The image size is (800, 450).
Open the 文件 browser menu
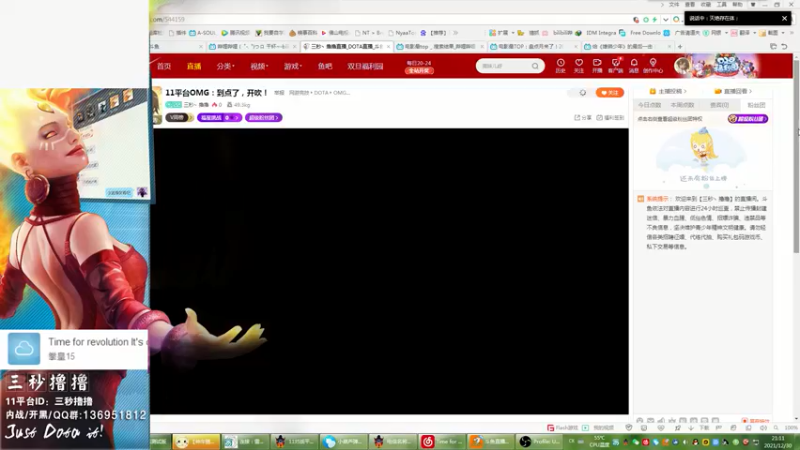(x=674, y=5)
